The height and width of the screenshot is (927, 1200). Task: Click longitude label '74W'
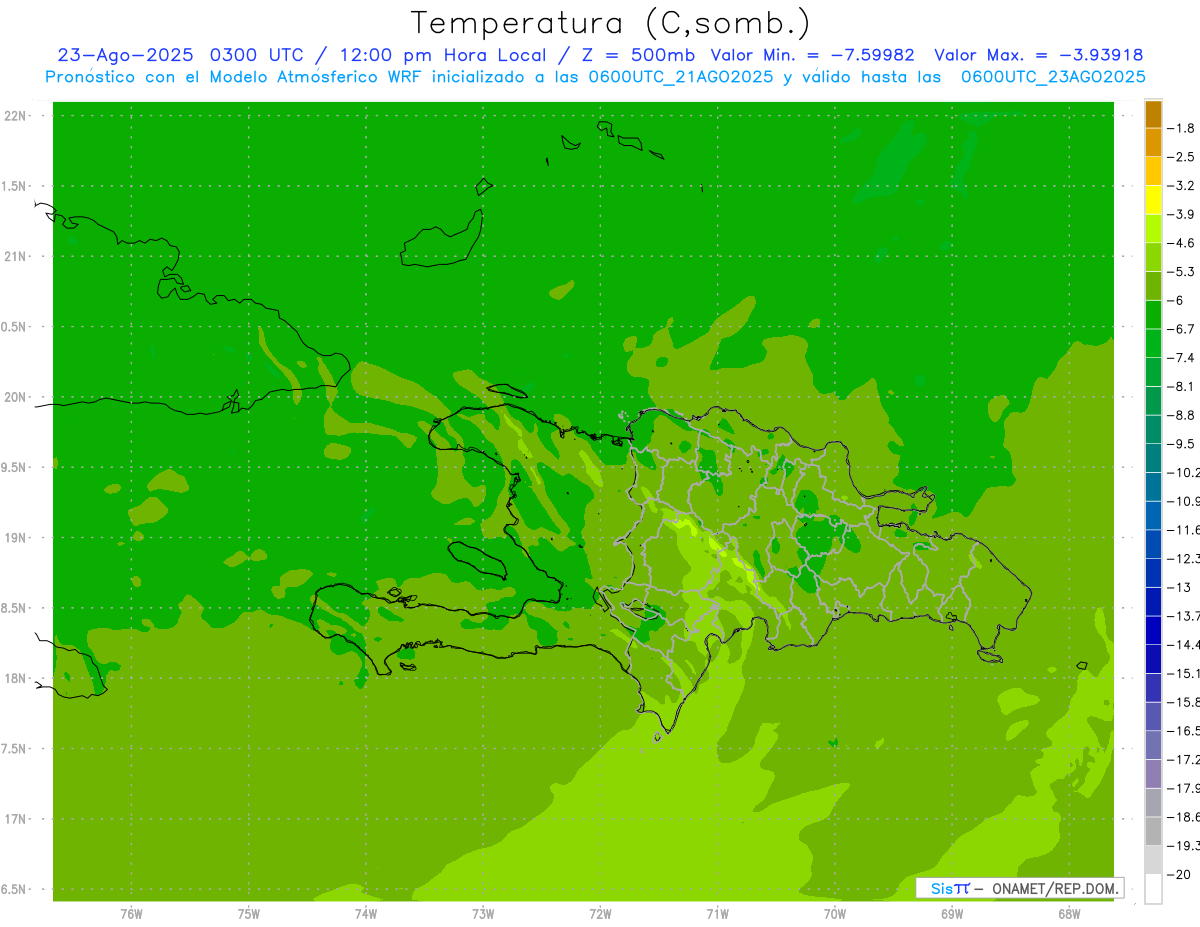(366, 914)
